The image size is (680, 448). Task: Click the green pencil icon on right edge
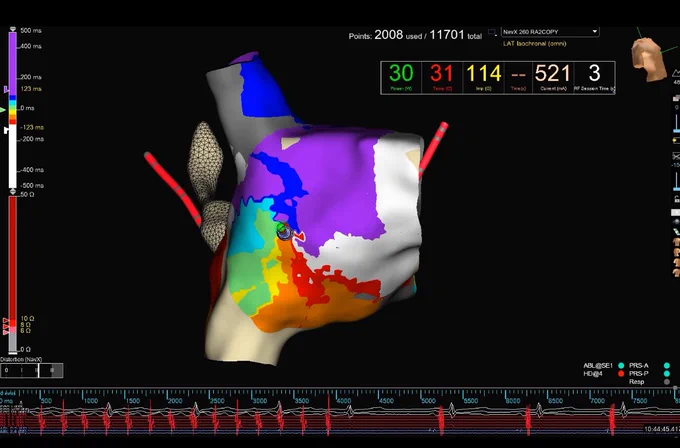(x=677, y=231)
